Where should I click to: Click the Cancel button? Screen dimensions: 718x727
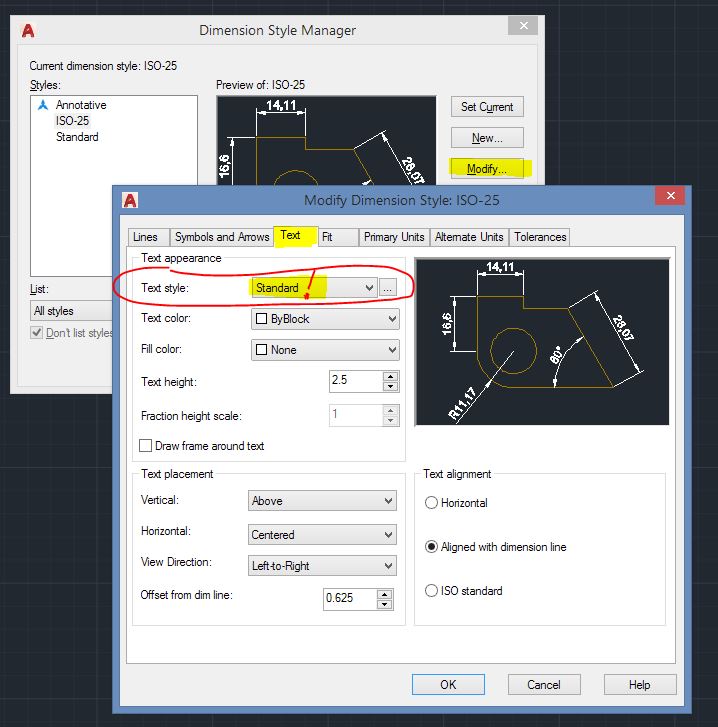tap(544, 684)
